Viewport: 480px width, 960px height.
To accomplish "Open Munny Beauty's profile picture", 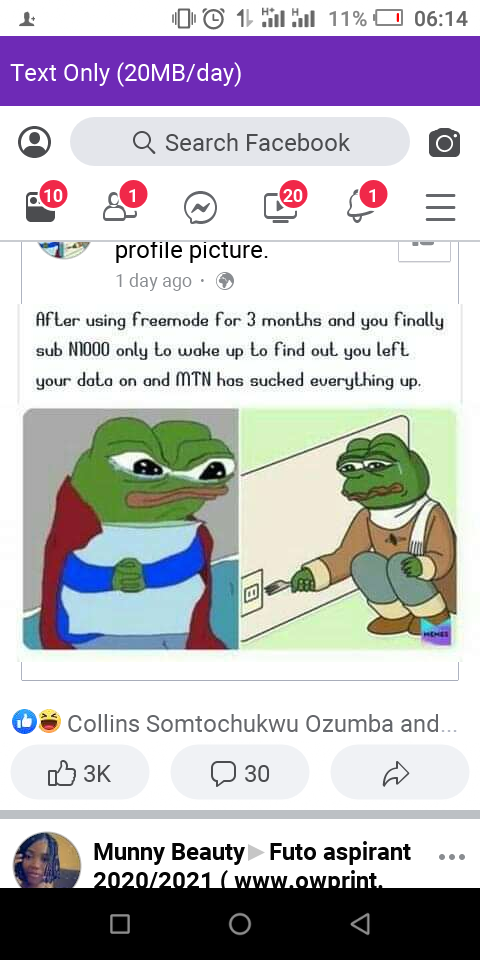I will tap(47, 860).
